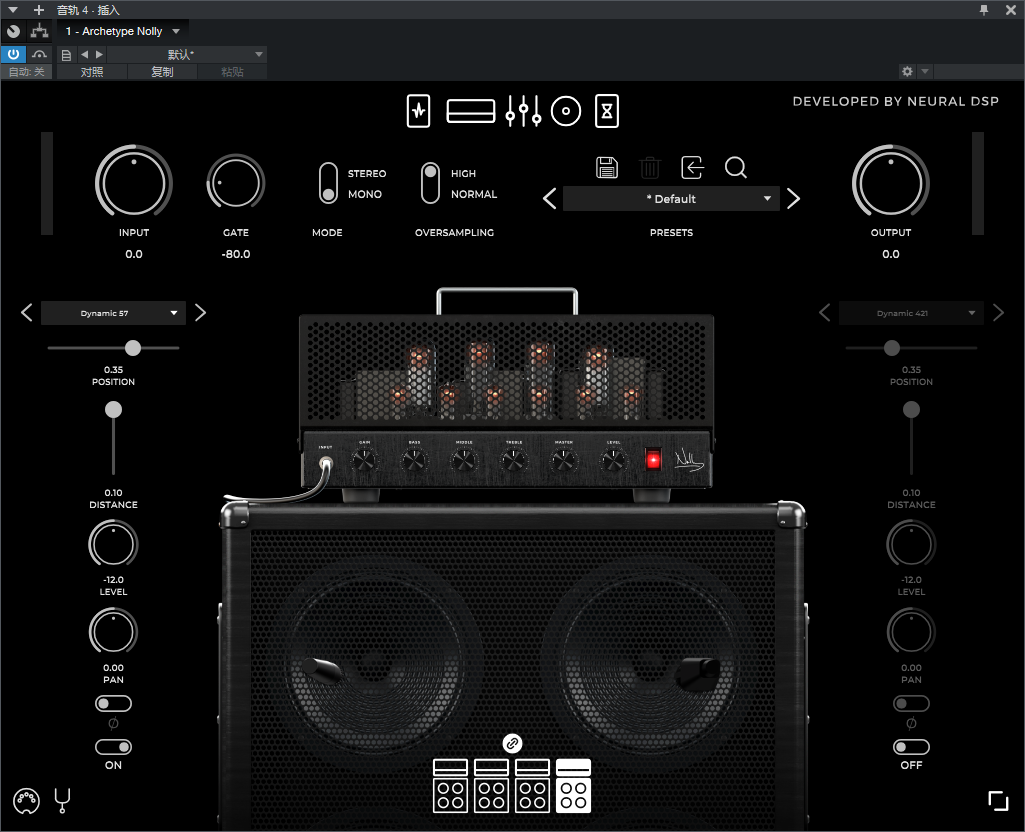Open the window menu arrow at top-left
The width and height of the screenshot is (1025, 832).
tap(13, 10)
